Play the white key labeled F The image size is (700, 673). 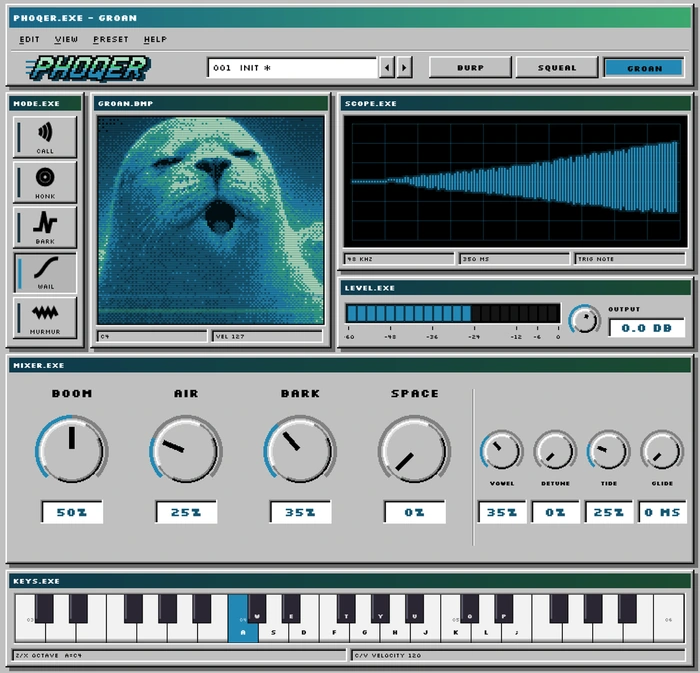click(x=334, y=631)
